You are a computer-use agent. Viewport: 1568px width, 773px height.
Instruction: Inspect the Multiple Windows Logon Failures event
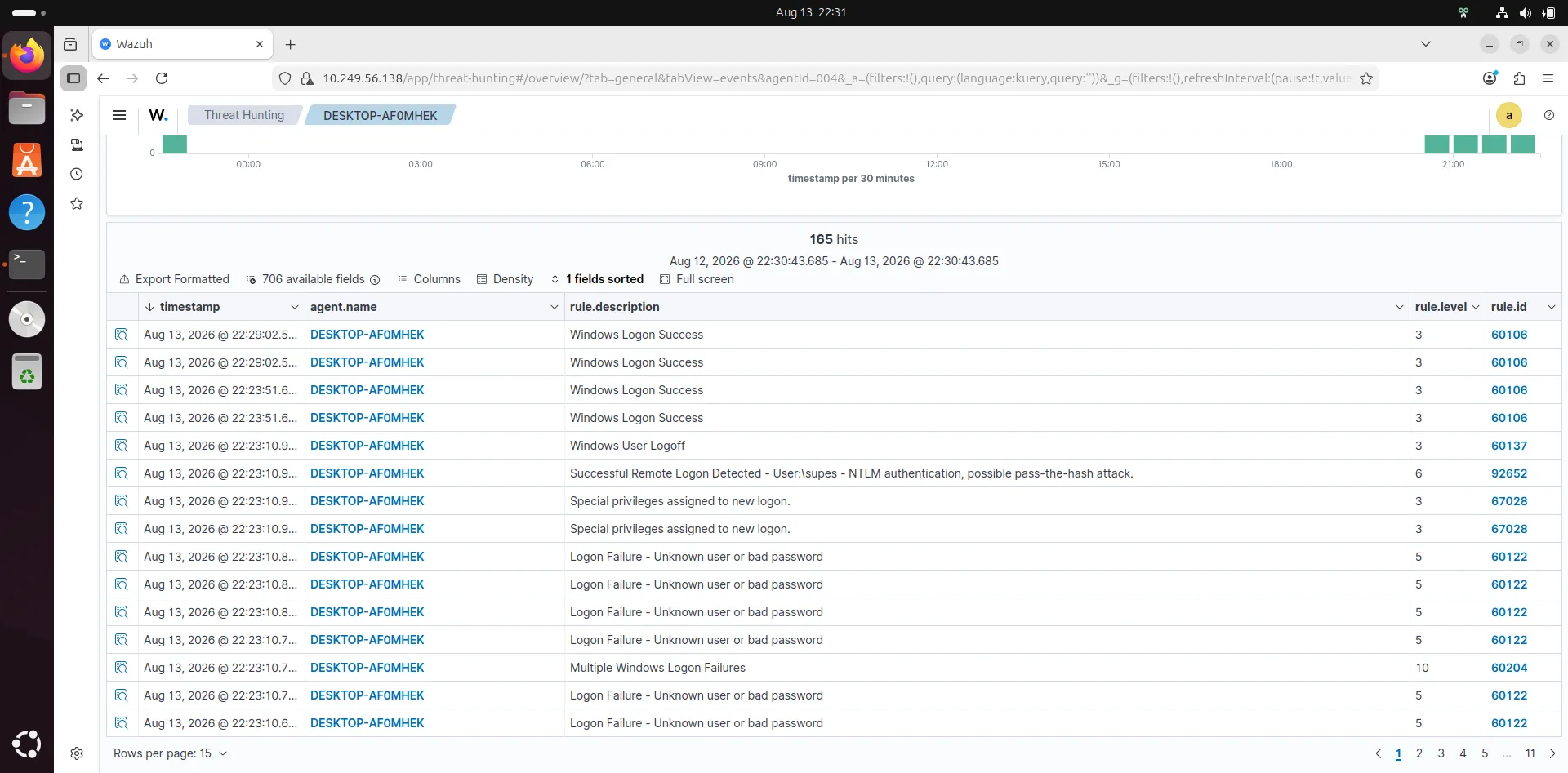coord(122,668)
